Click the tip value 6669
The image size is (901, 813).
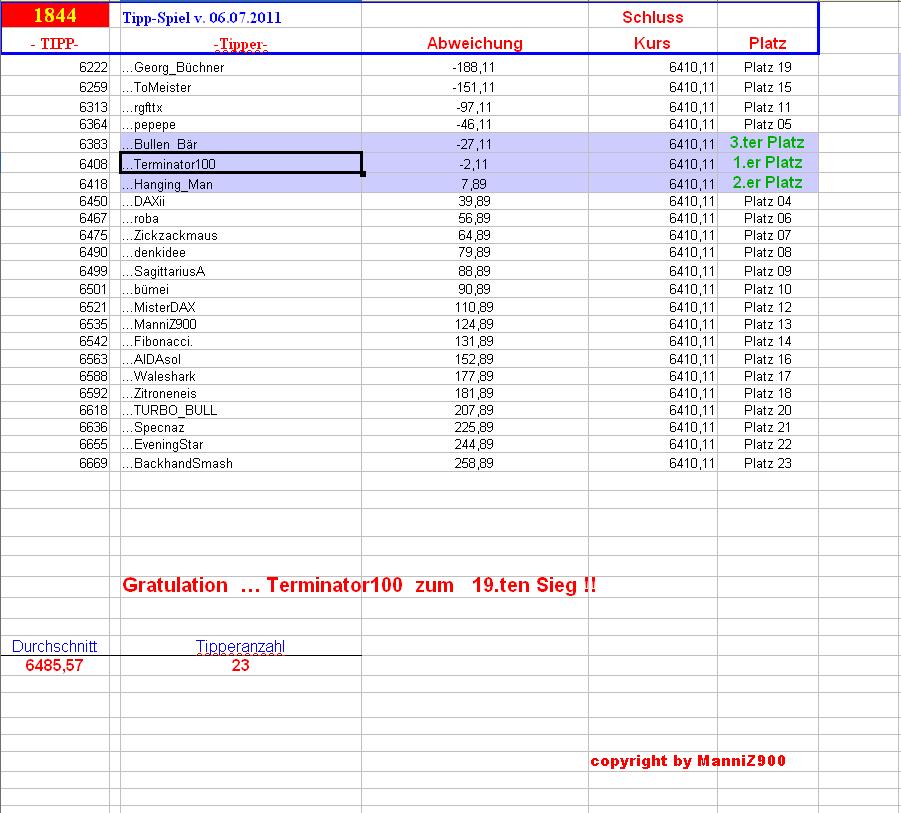coord(93,463)
